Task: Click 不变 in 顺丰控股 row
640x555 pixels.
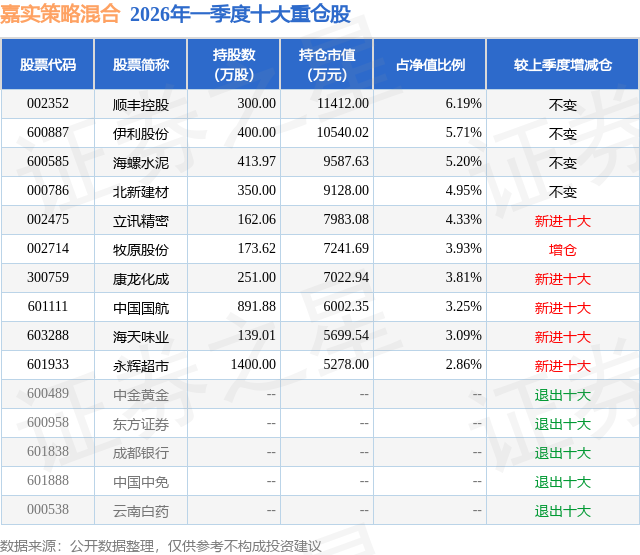Action: tap(563, 105)
